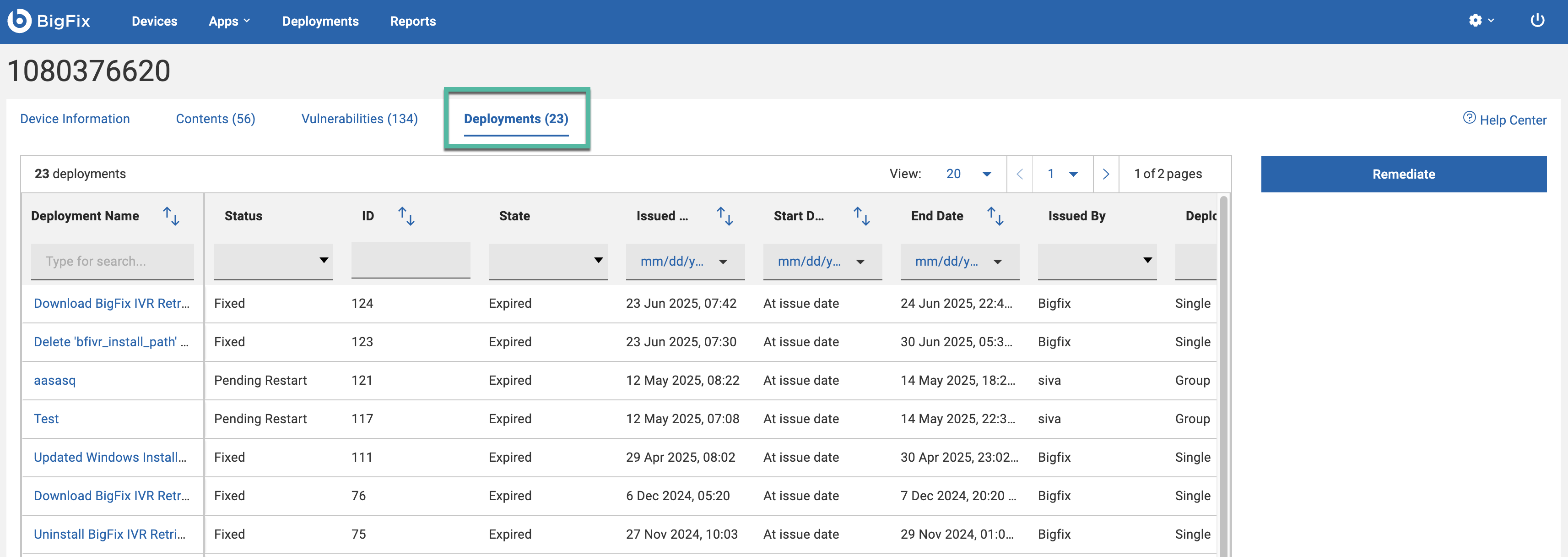Click the BigFix logo icon
This screenshot has width=1568, height=557.
pyautogui.click(x=20, y=21)
